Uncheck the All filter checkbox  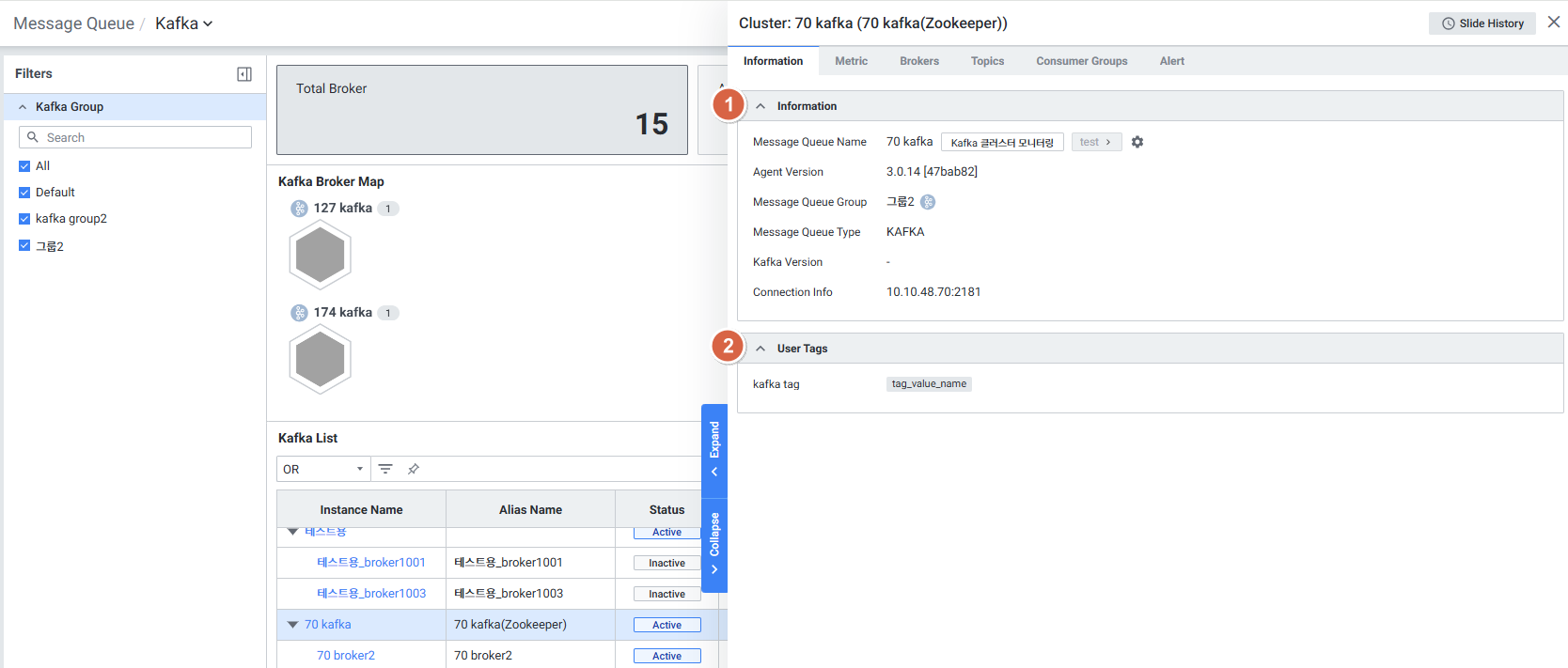[x=24, y=166]
